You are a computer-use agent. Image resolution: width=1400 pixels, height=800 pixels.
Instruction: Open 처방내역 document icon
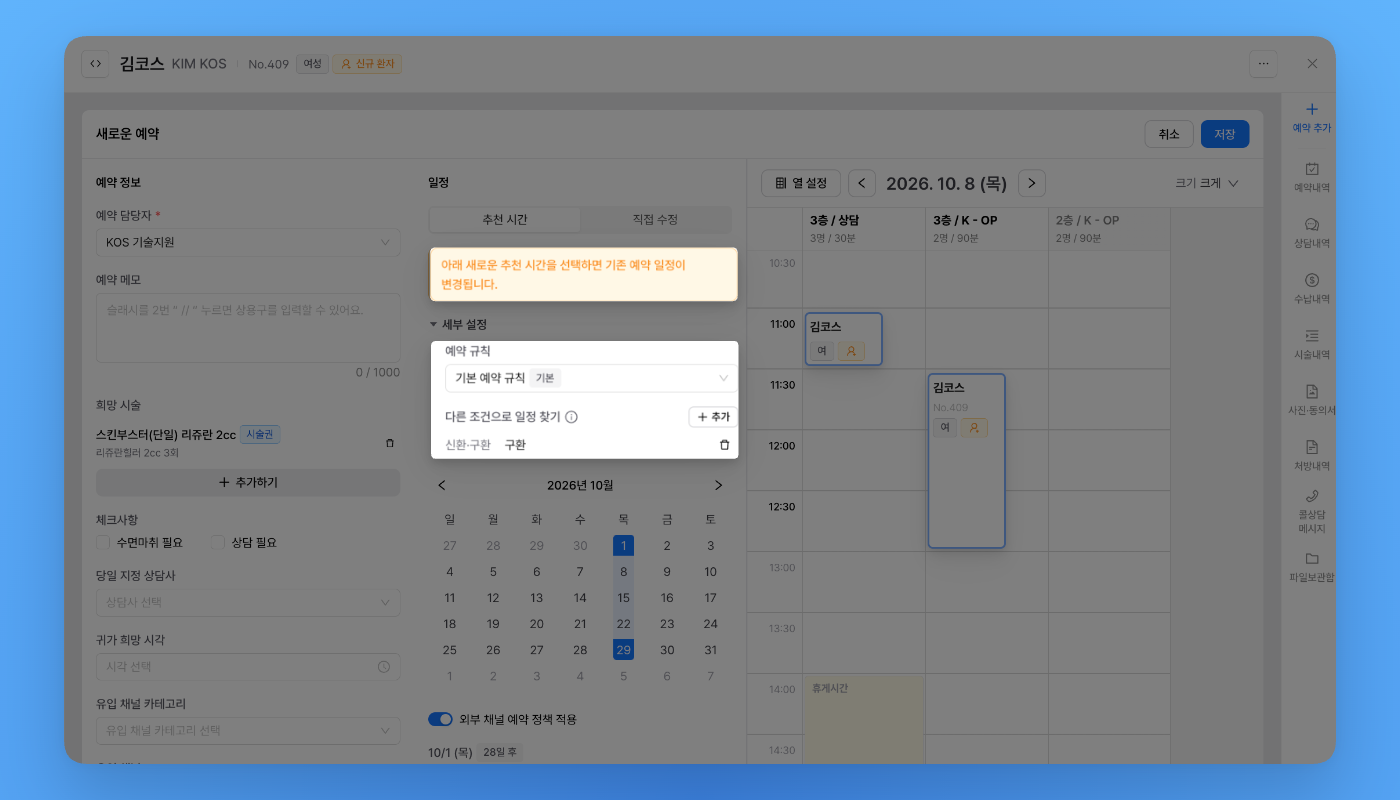[1312, 447]
